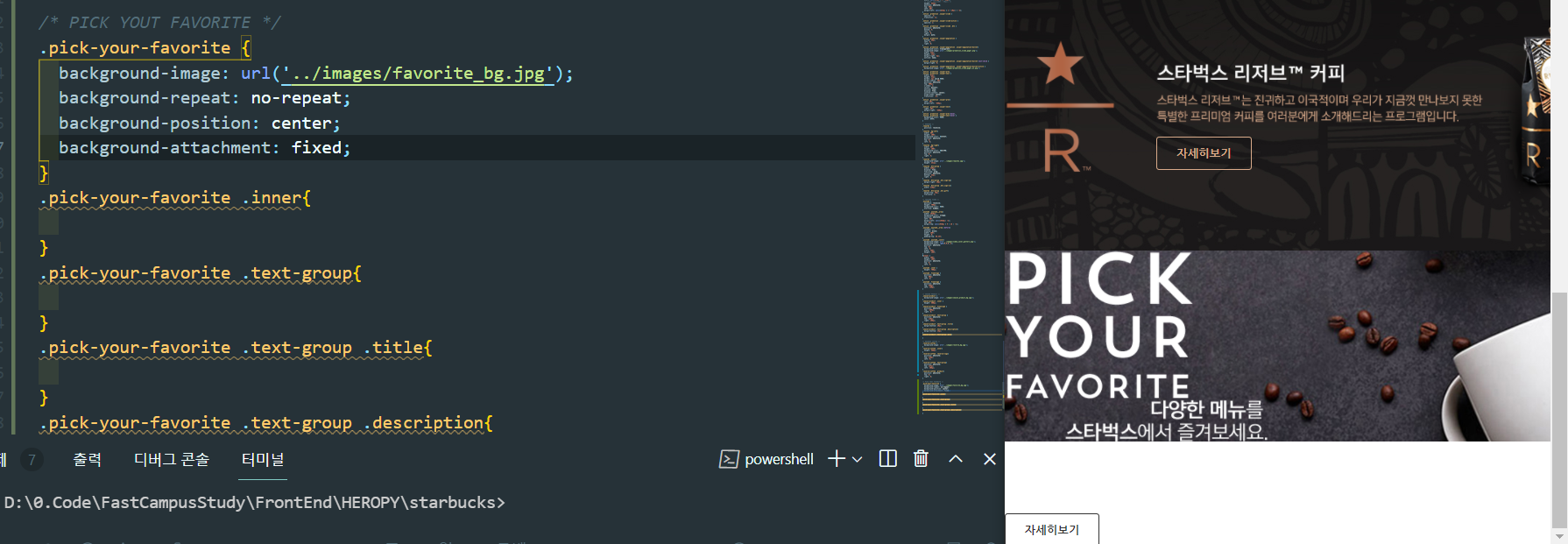
Task: Click the 스타벅스 리저브™ 커피 heading in browser
Action: pyautogui.click(x=1250, y=73)
